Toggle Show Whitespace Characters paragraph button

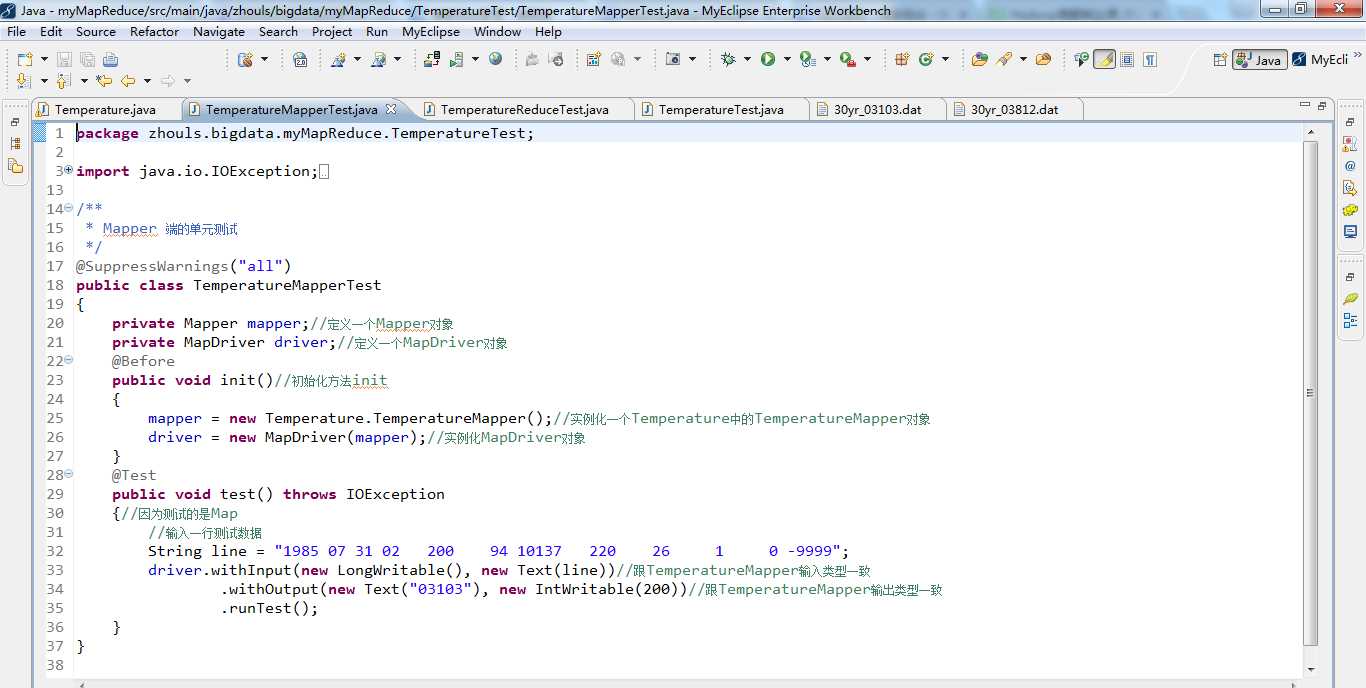(x=1150, y=59)
